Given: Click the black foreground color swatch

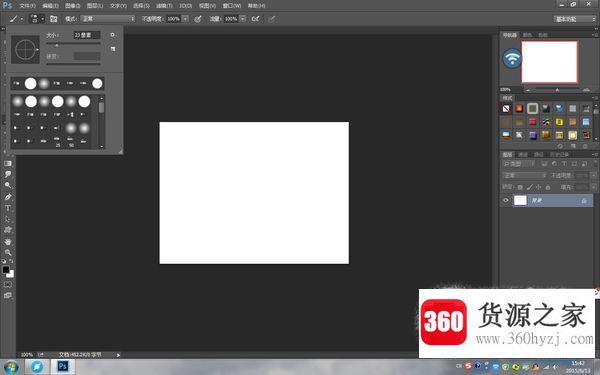Looking at the screenshot, I should (x=5, y=269).
